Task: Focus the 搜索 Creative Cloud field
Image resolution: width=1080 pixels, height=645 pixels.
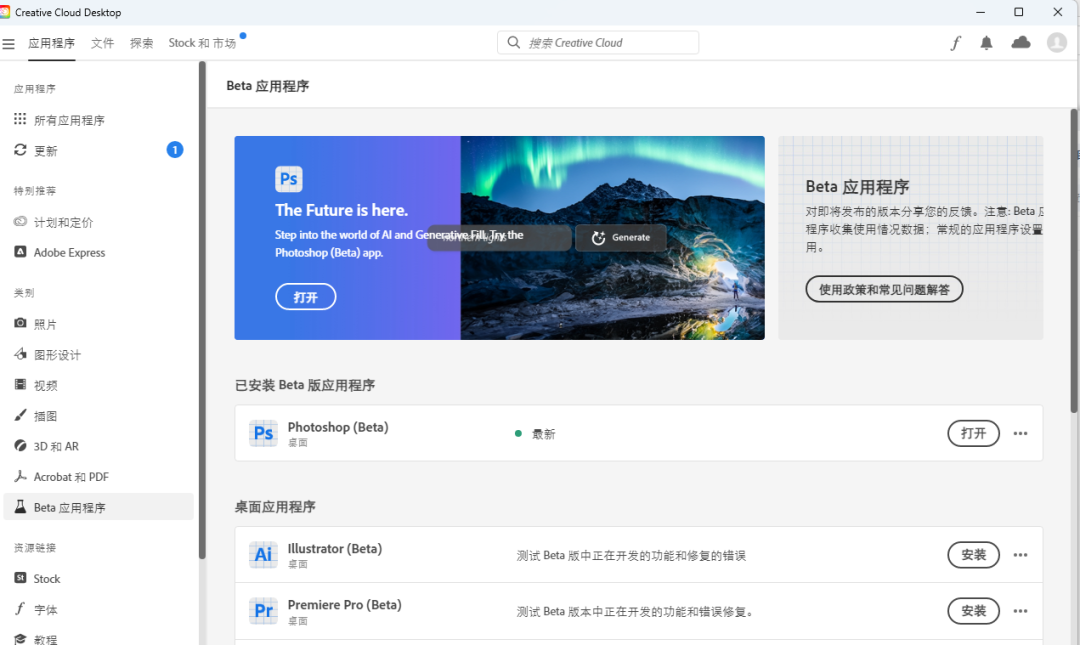Action: 598,43
